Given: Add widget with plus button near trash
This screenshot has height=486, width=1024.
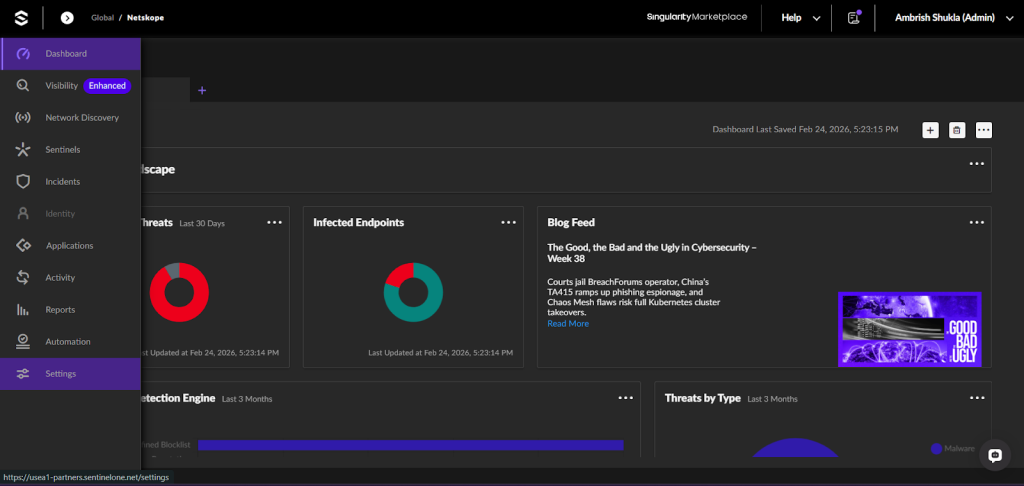Looking at the screenshot, I should tap(931, 130).
